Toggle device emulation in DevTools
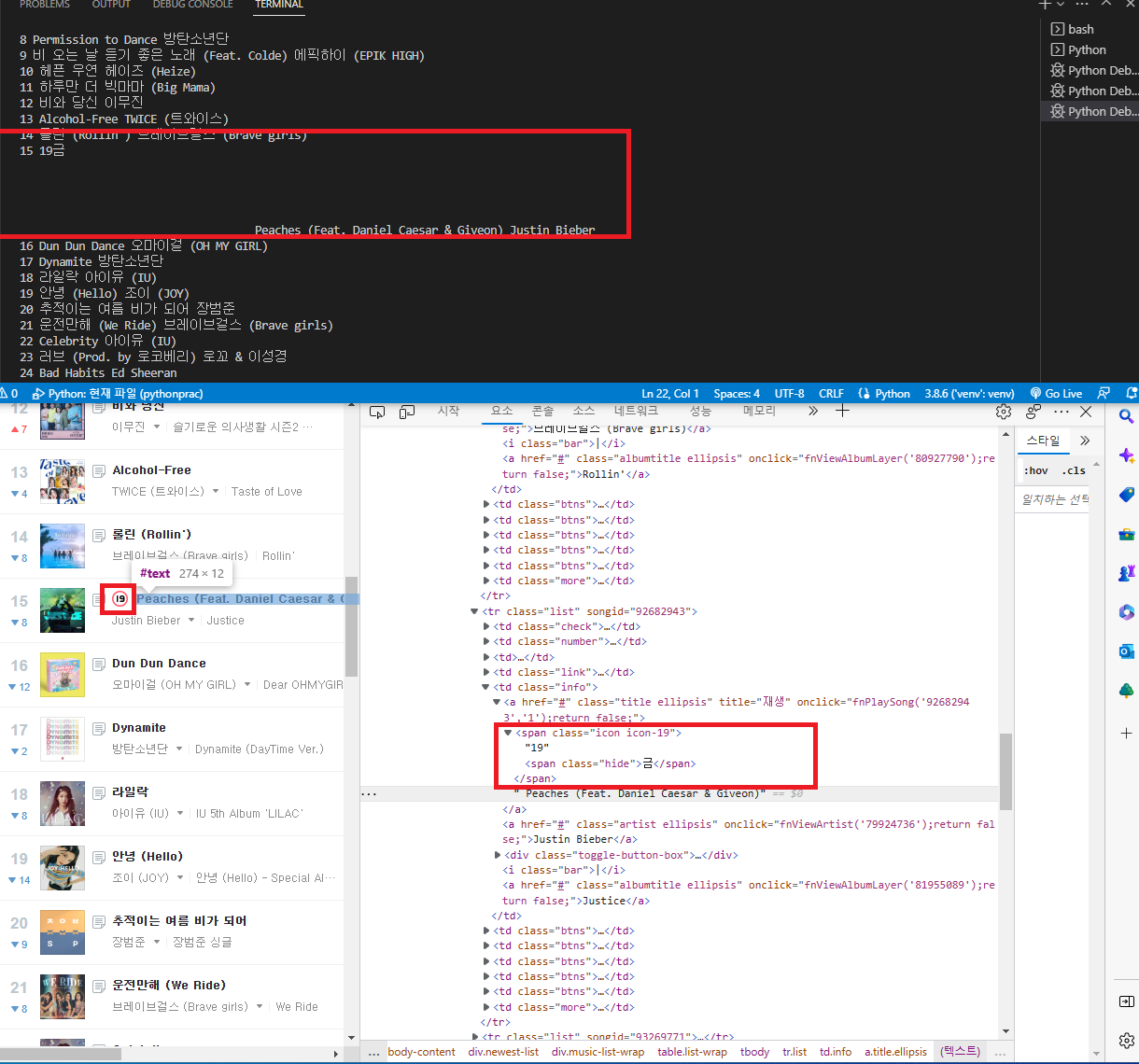This screenshot has height=1064, width=1139. [407, 412]
